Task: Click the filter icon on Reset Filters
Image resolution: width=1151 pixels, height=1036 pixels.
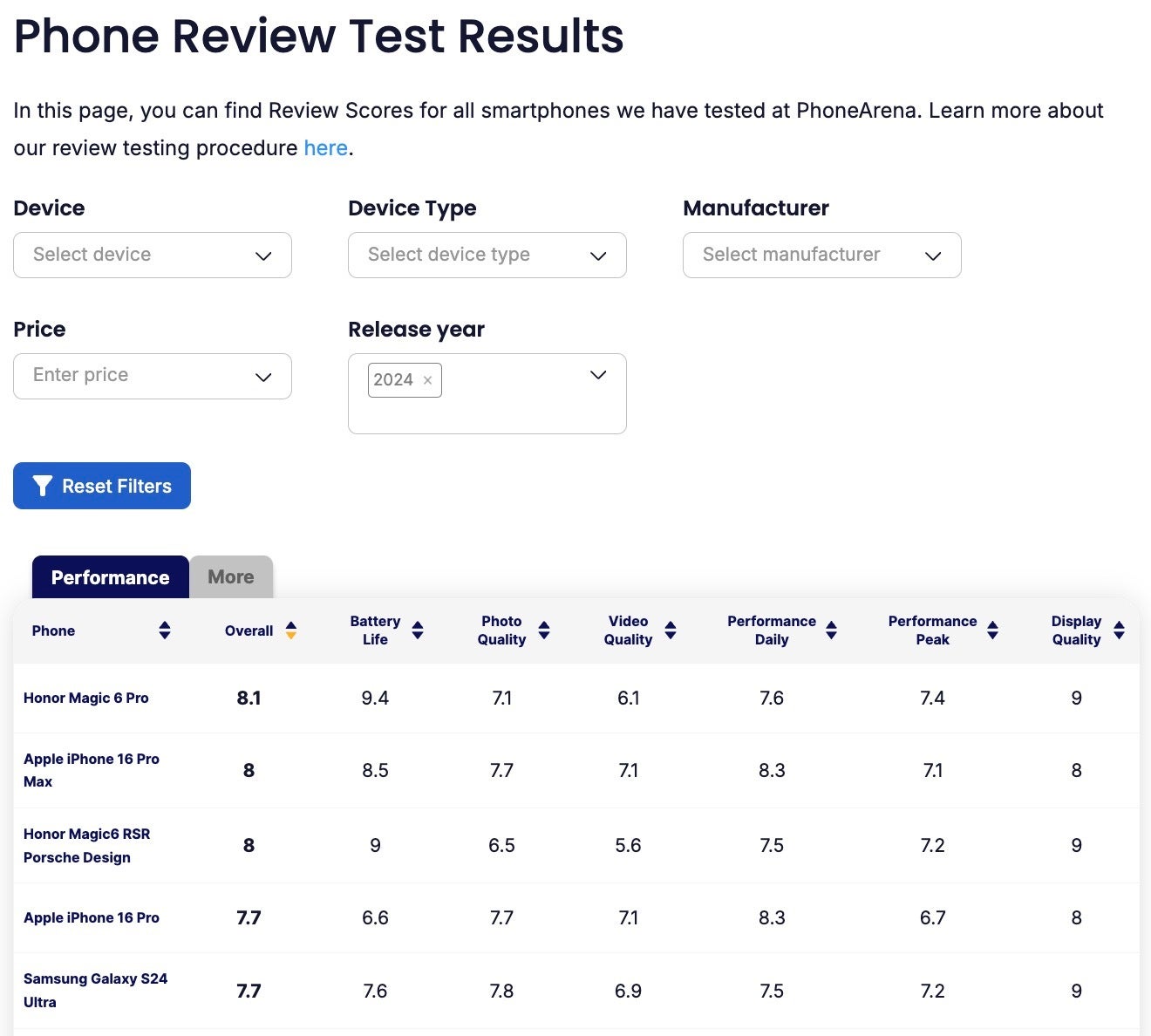Action: 41,486
